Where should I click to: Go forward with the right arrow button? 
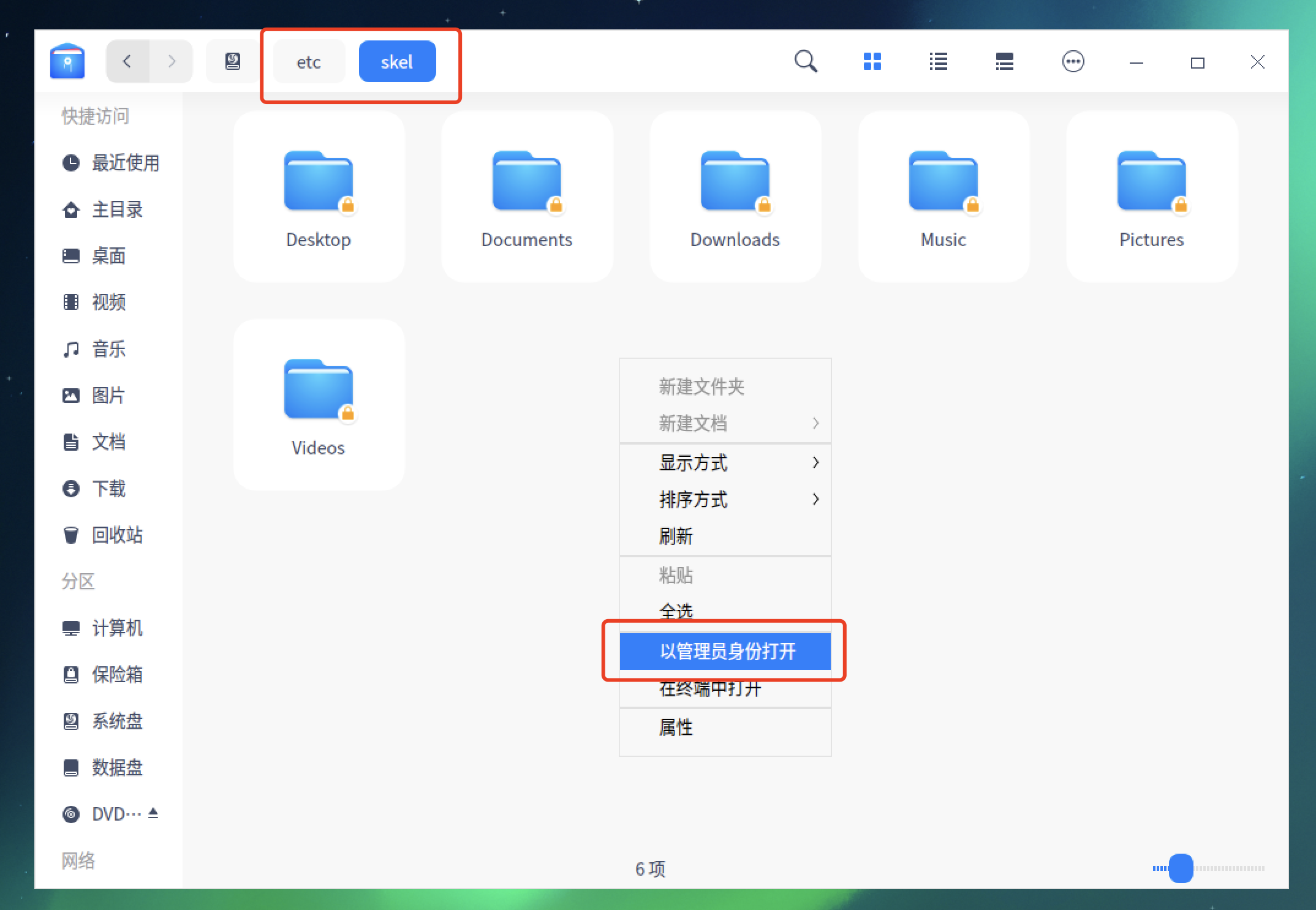[x=172, y=61]
